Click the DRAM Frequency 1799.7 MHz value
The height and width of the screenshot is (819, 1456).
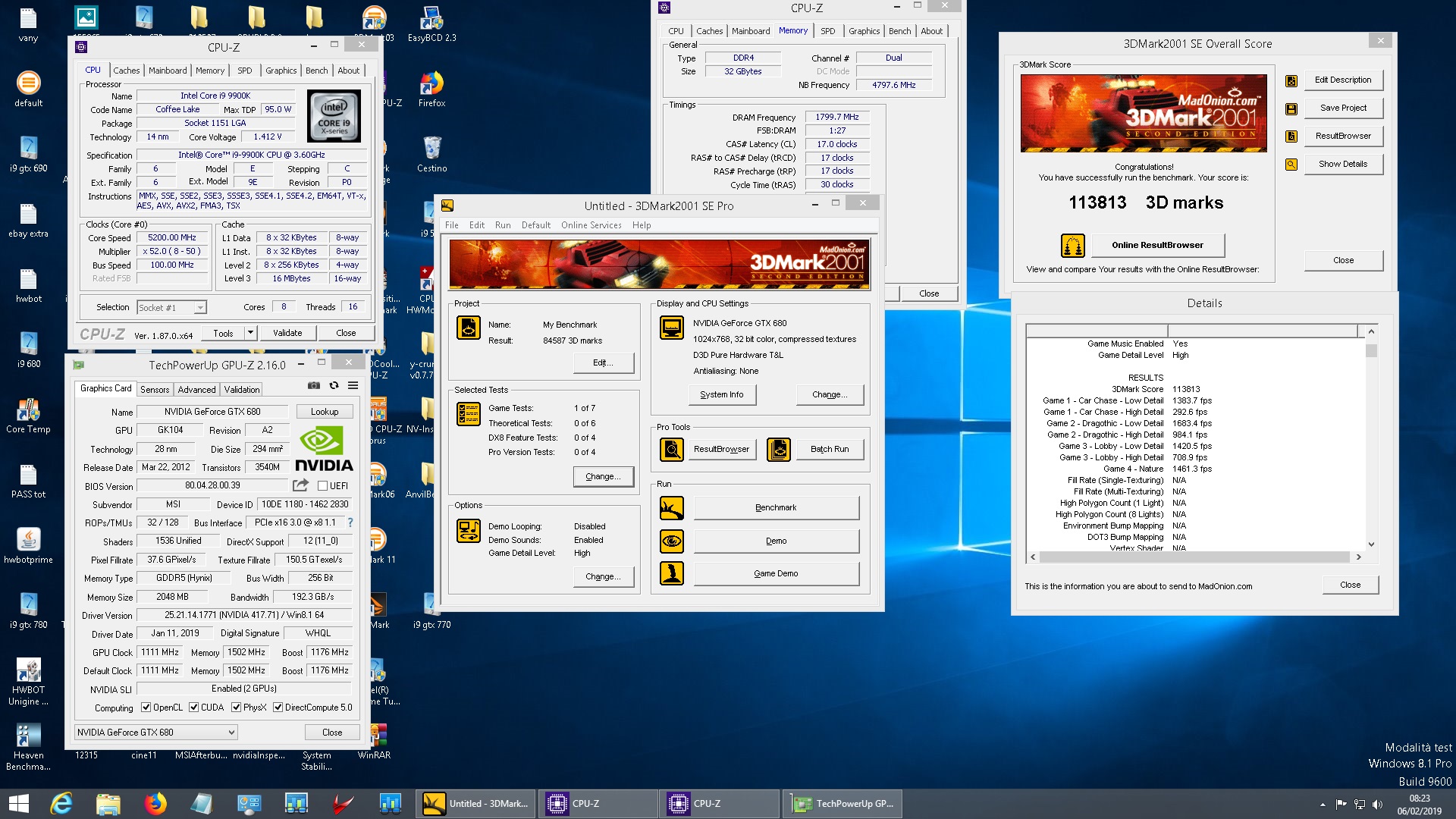[836, 117]
